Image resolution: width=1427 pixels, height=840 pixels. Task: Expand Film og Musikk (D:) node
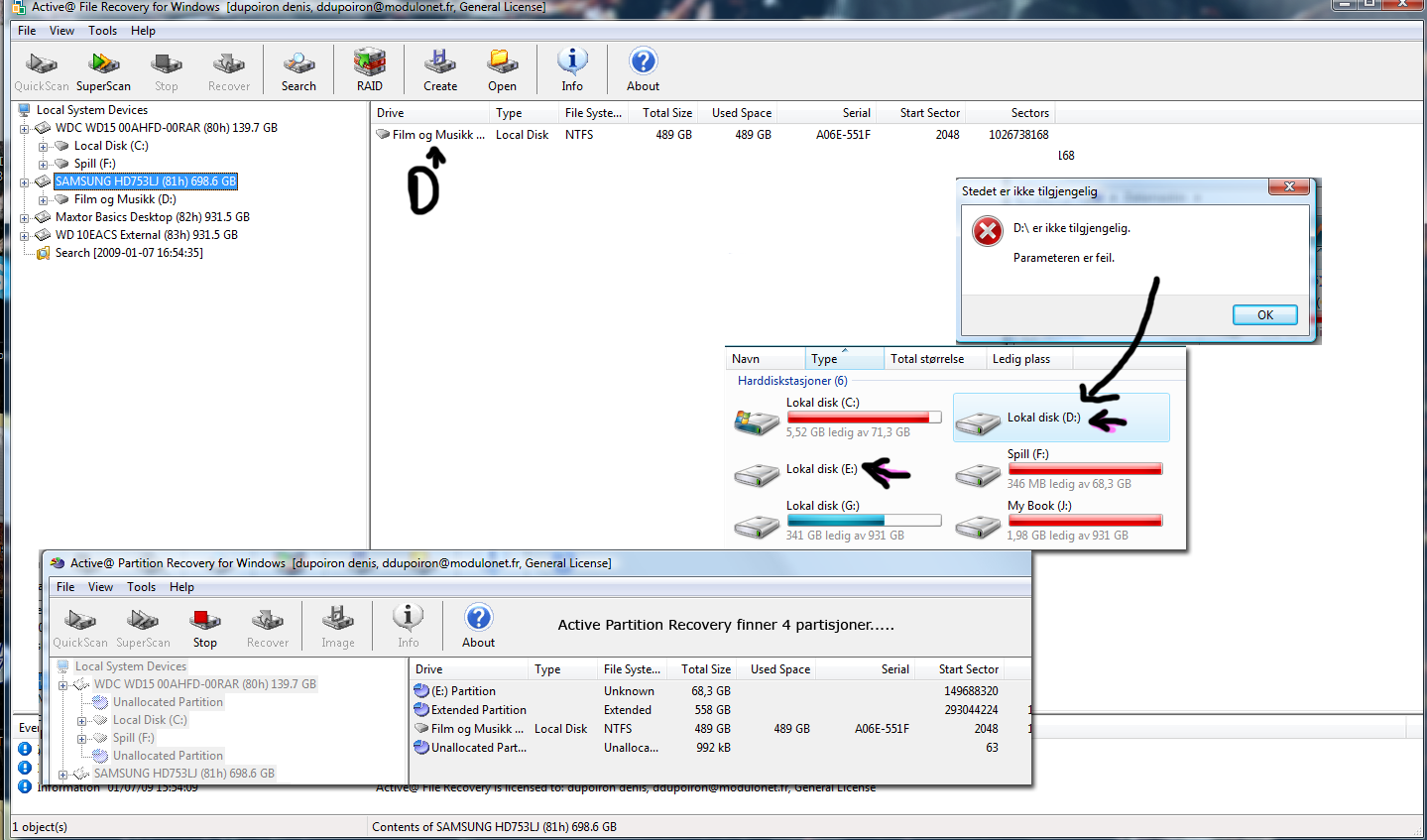pyautogui.click(x=43, y=199)
